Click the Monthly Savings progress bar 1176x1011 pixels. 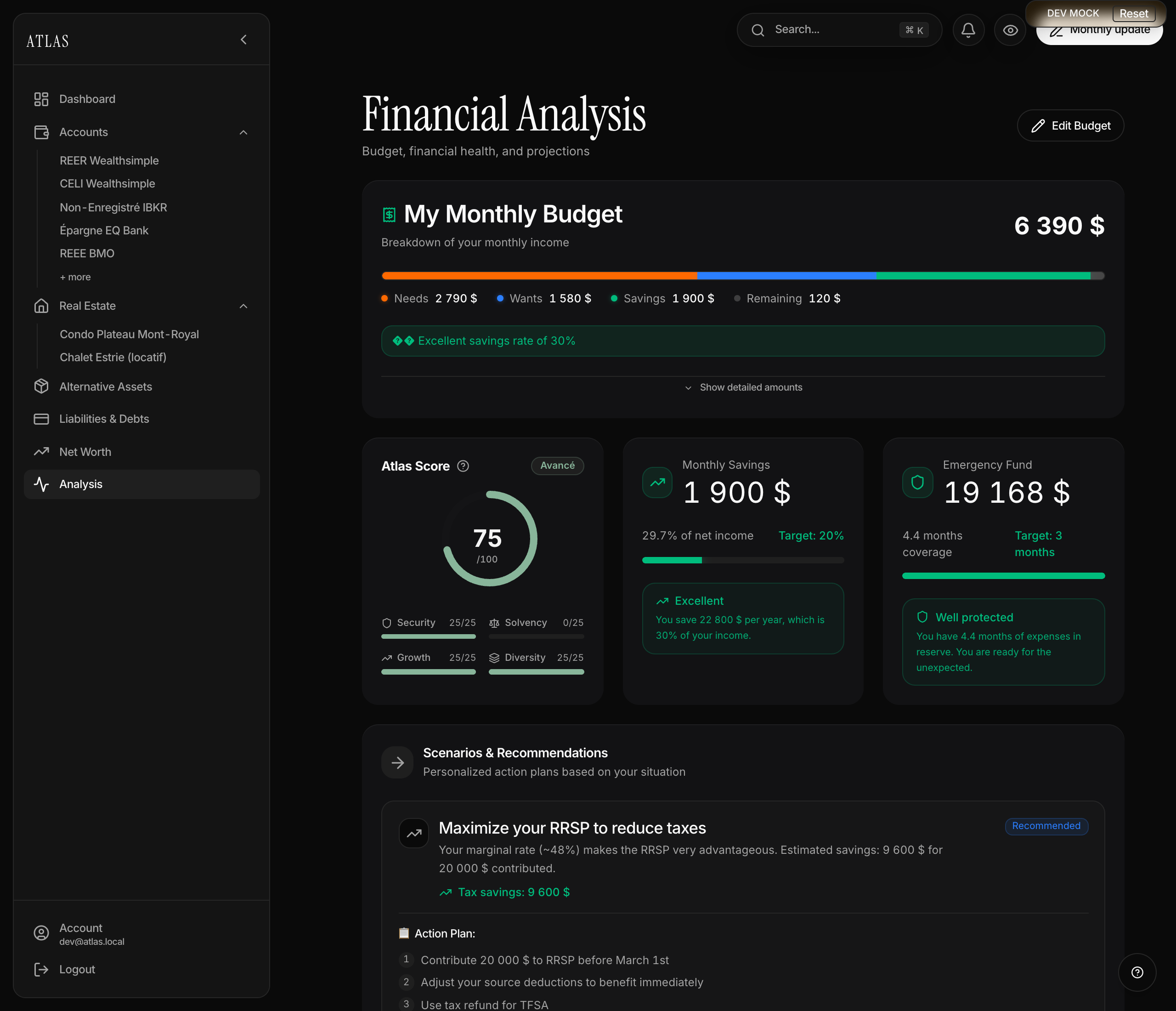(x=743, y=560)
